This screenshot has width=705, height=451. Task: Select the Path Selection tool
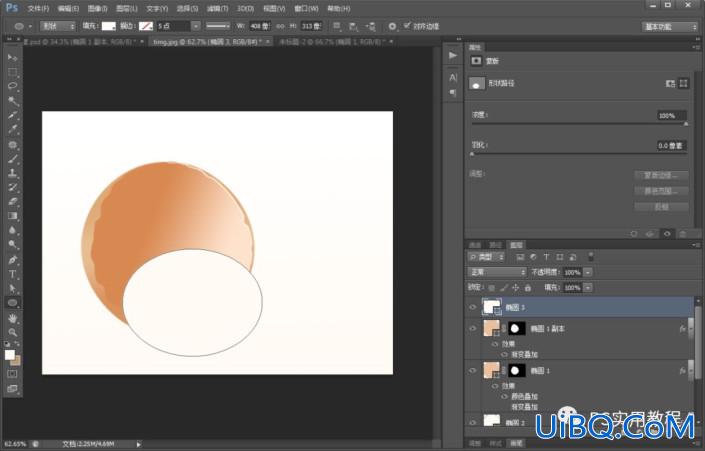(13, 288)
